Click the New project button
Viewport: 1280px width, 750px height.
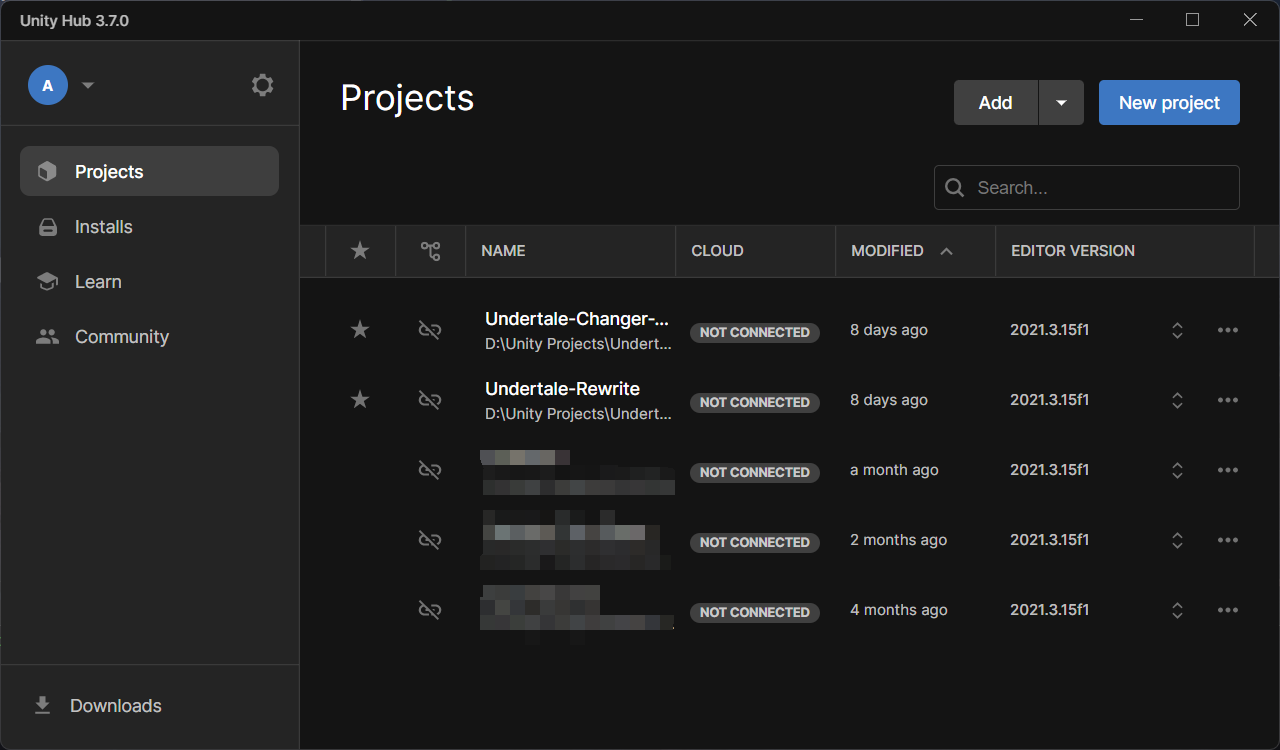coord(1169,103)
